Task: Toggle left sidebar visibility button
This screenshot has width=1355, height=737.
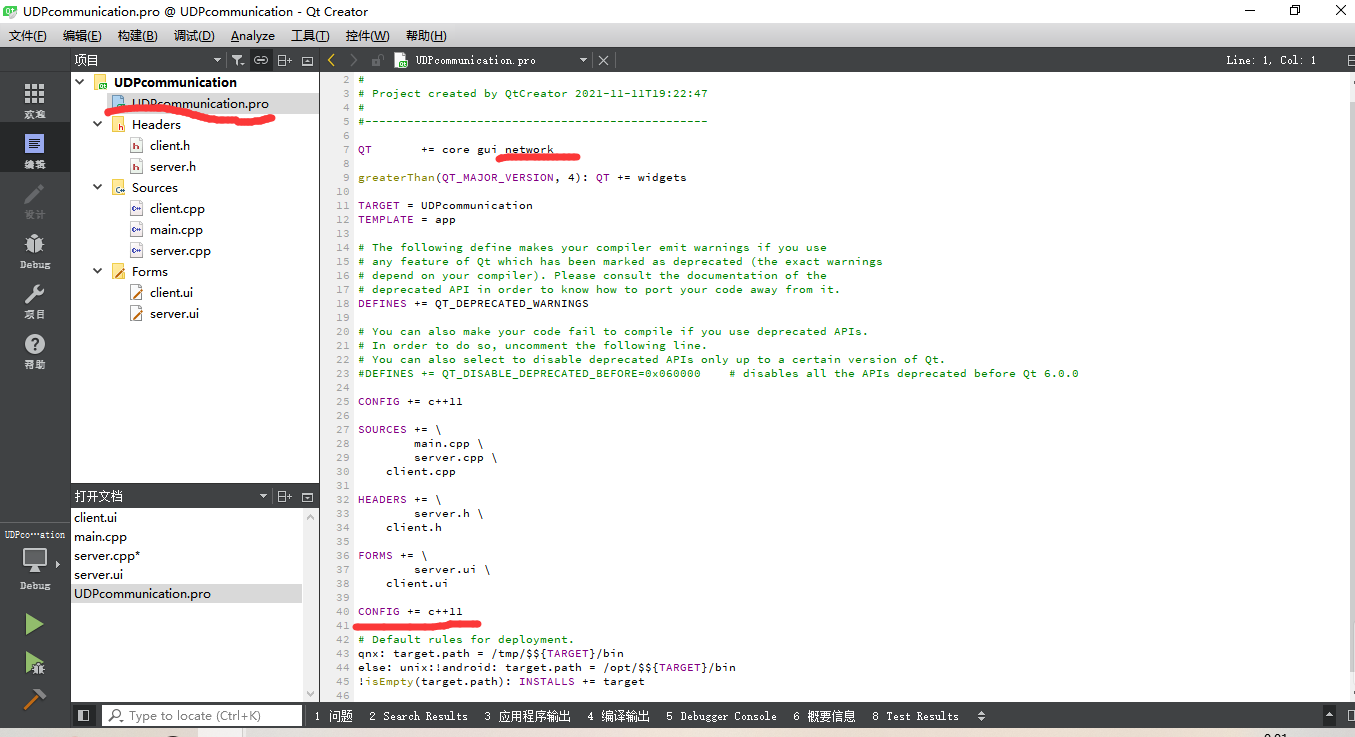Action: tap(83, 716)
